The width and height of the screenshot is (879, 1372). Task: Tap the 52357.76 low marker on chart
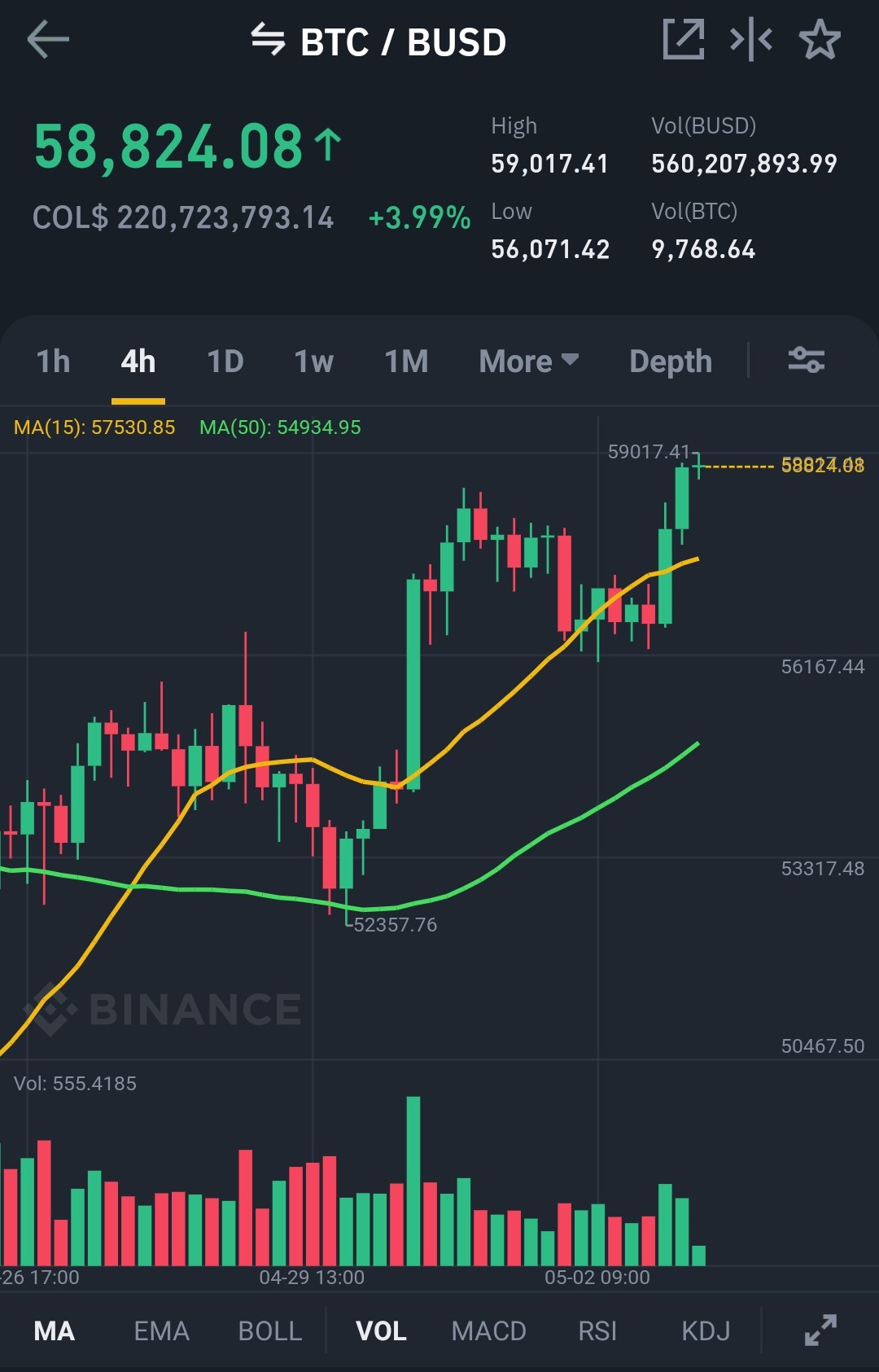click(x=395, y=925)
